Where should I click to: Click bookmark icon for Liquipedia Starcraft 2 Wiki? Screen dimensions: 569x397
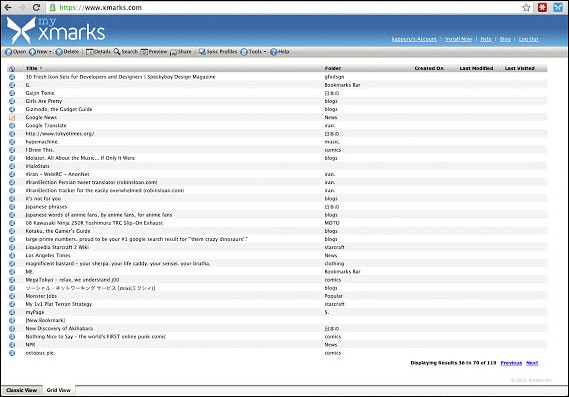12,247
